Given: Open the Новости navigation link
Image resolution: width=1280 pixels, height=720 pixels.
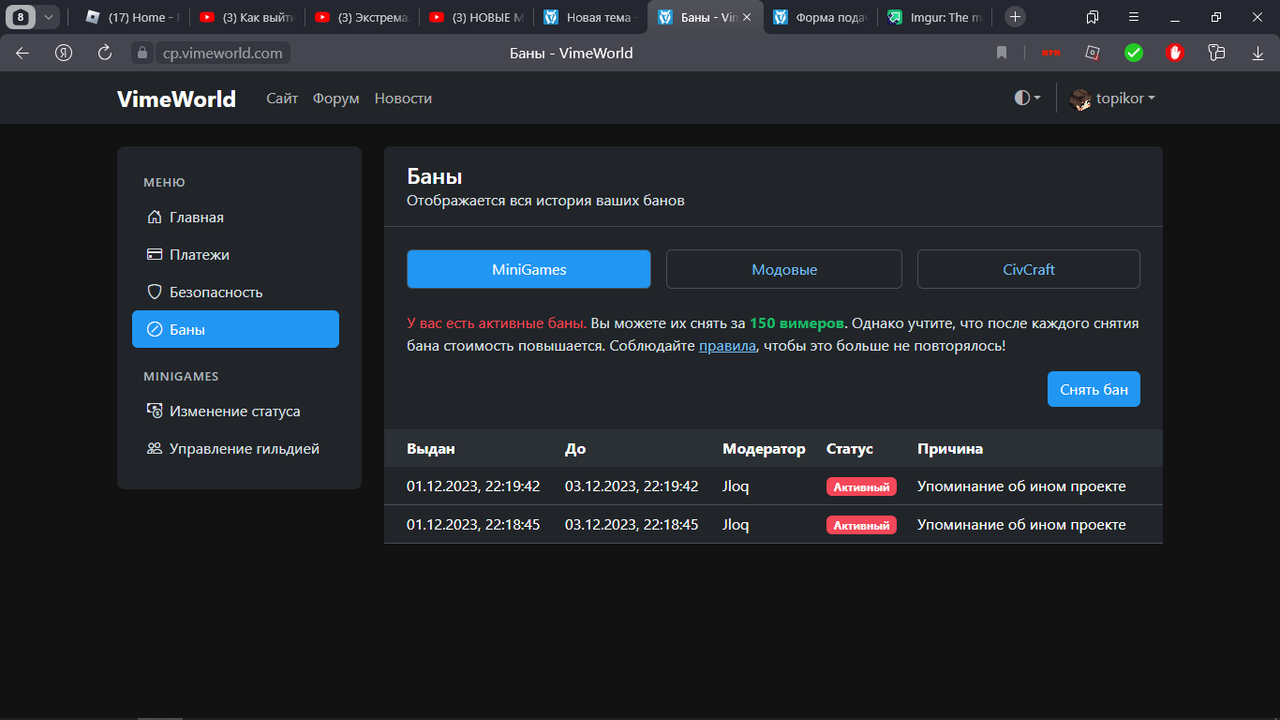Looking at the screenshot, I should pyautogui.click(x=403, y=98).
